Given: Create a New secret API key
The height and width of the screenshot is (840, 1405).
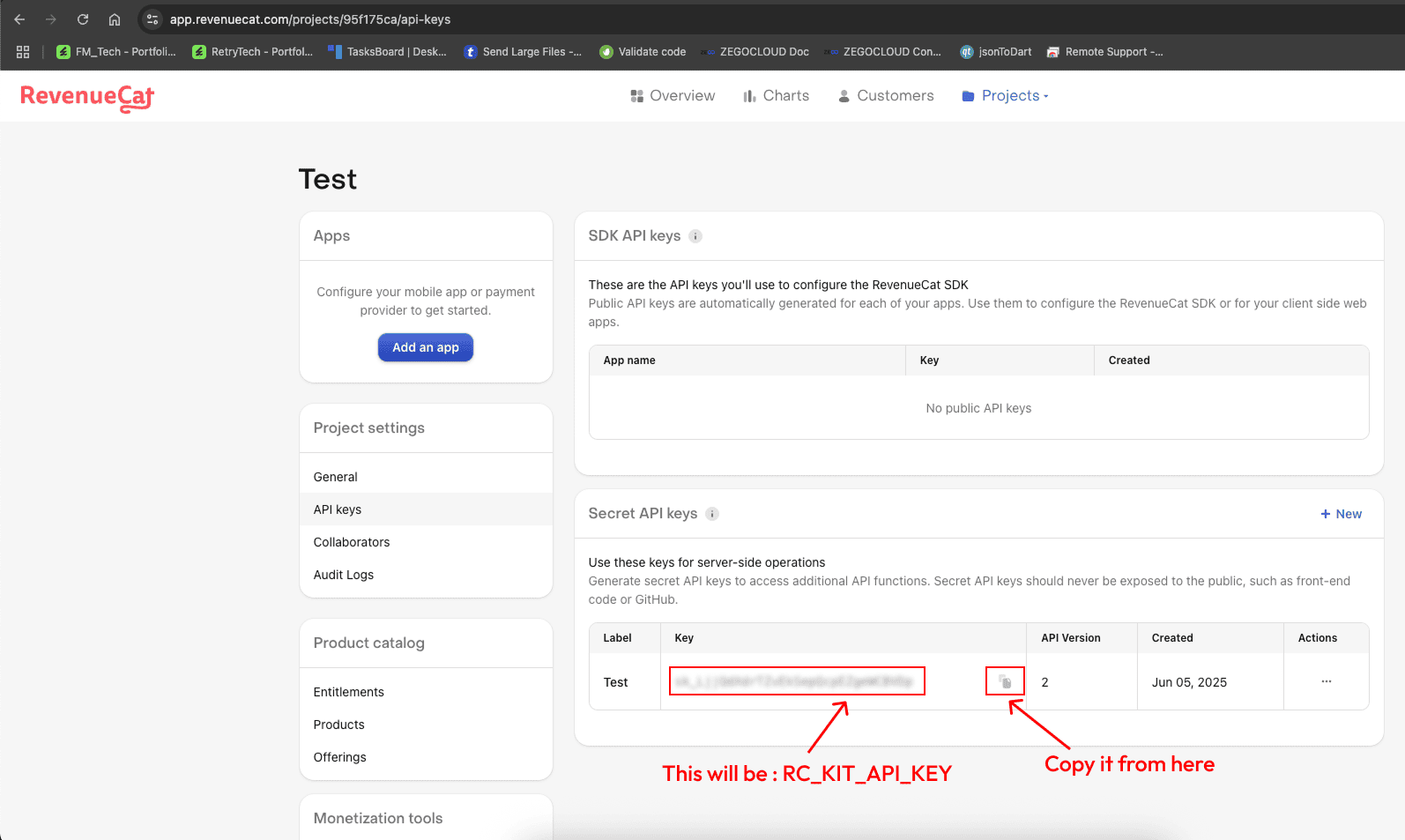Looking at the screenshot, I should [1341, 514].
